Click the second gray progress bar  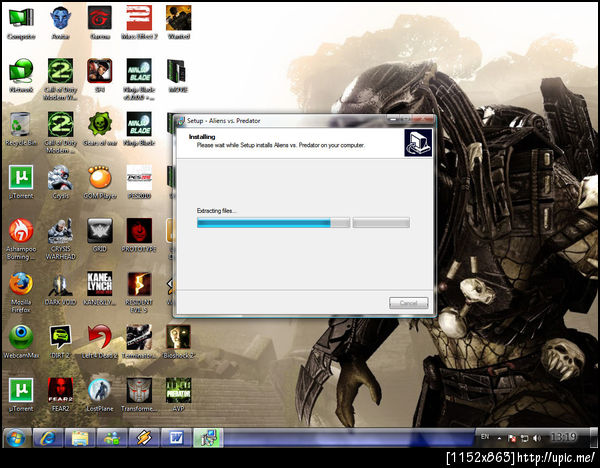coord(381,223)
